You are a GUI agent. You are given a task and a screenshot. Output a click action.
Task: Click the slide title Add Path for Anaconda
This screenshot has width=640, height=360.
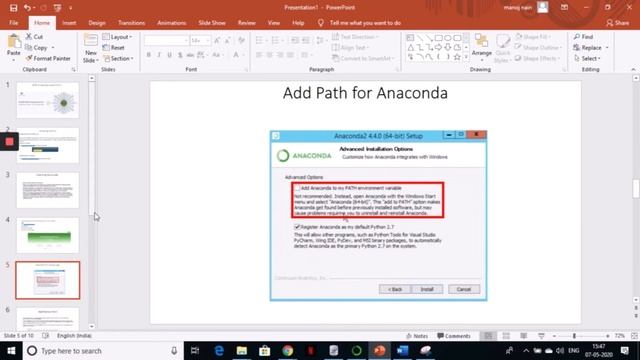(x=365, y=93)
